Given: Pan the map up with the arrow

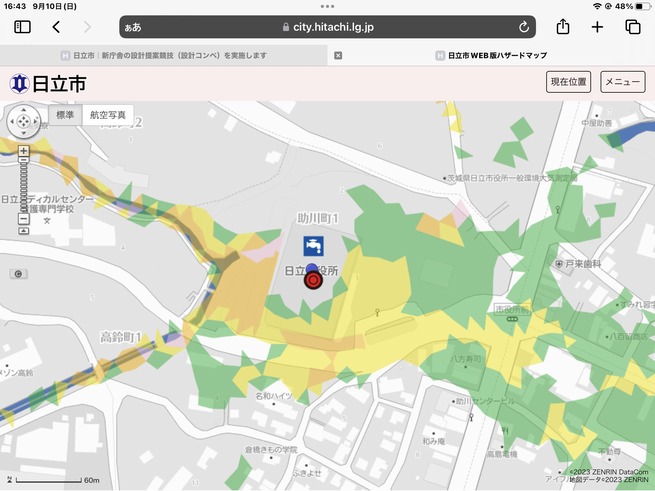Looking at the screenshot, I should 23,109.
